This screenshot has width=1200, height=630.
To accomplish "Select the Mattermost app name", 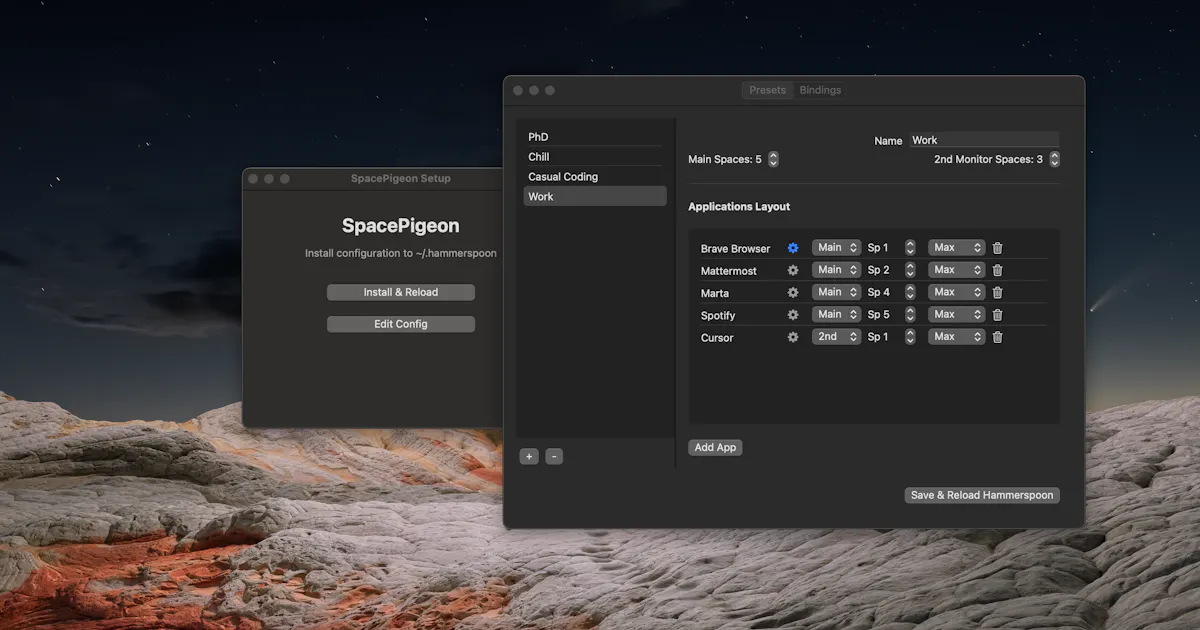I will pos(729,271).
